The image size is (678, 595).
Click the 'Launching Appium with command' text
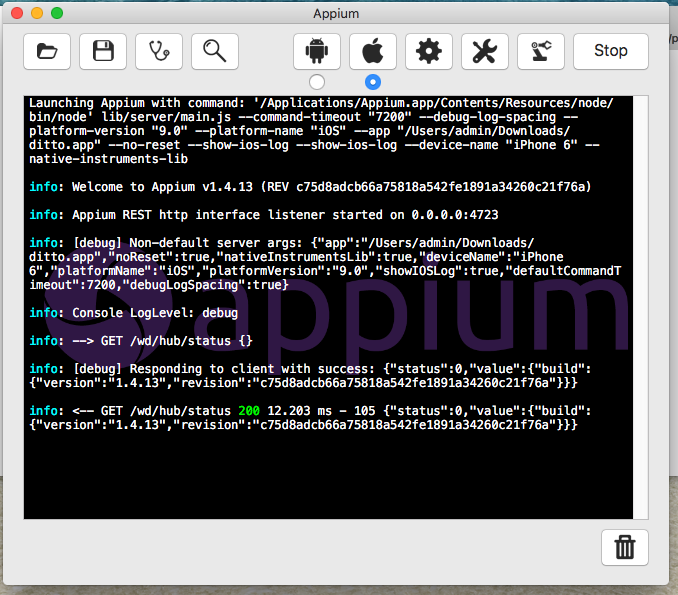(x=137, y=103)
